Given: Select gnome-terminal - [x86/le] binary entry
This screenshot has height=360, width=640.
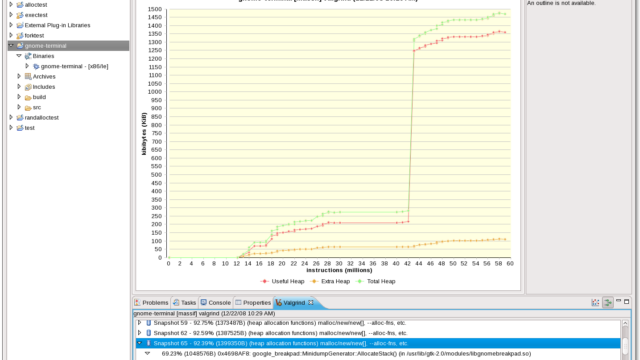Looking at the screenshot, I should tap(74, 66).
